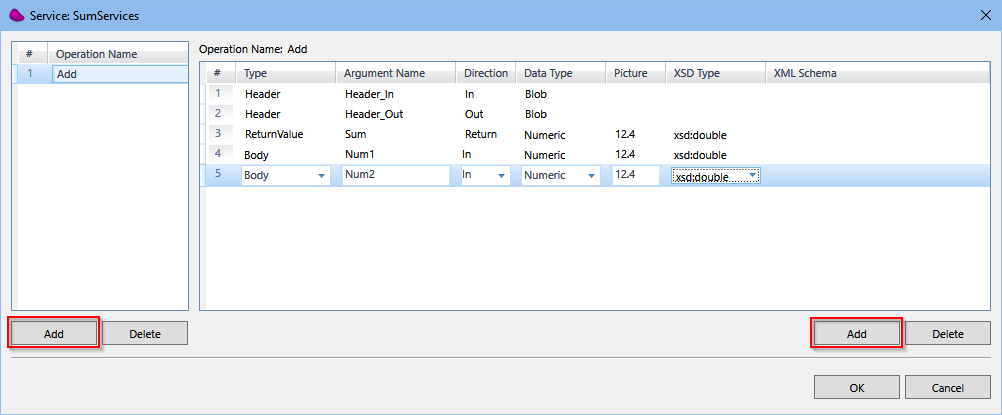1002x415 pixels.
Task: Click row number 1 in arguments table
Action: point(219,93)
